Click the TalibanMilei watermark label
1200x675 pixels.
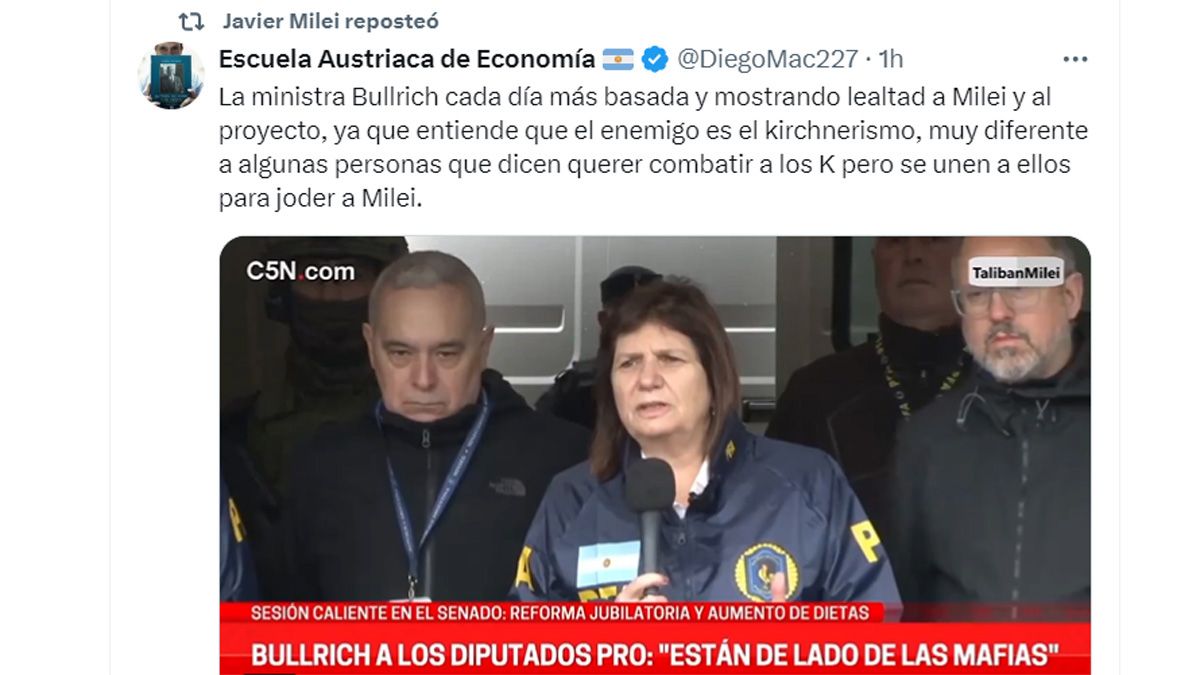(x=1017, y=273)
